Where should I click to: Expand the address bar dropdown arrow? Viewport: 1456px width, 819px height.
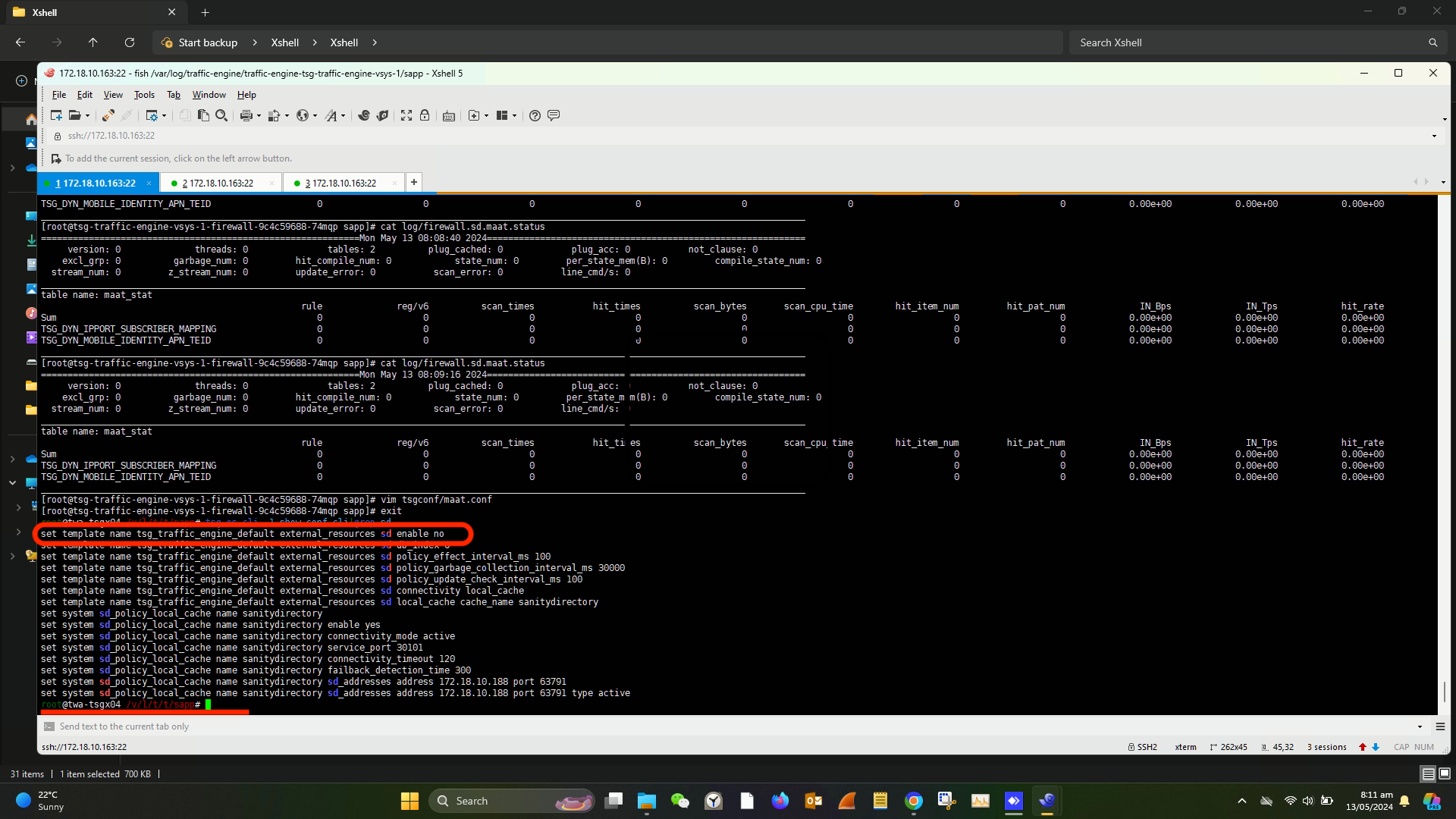[x=1433, y=136]
